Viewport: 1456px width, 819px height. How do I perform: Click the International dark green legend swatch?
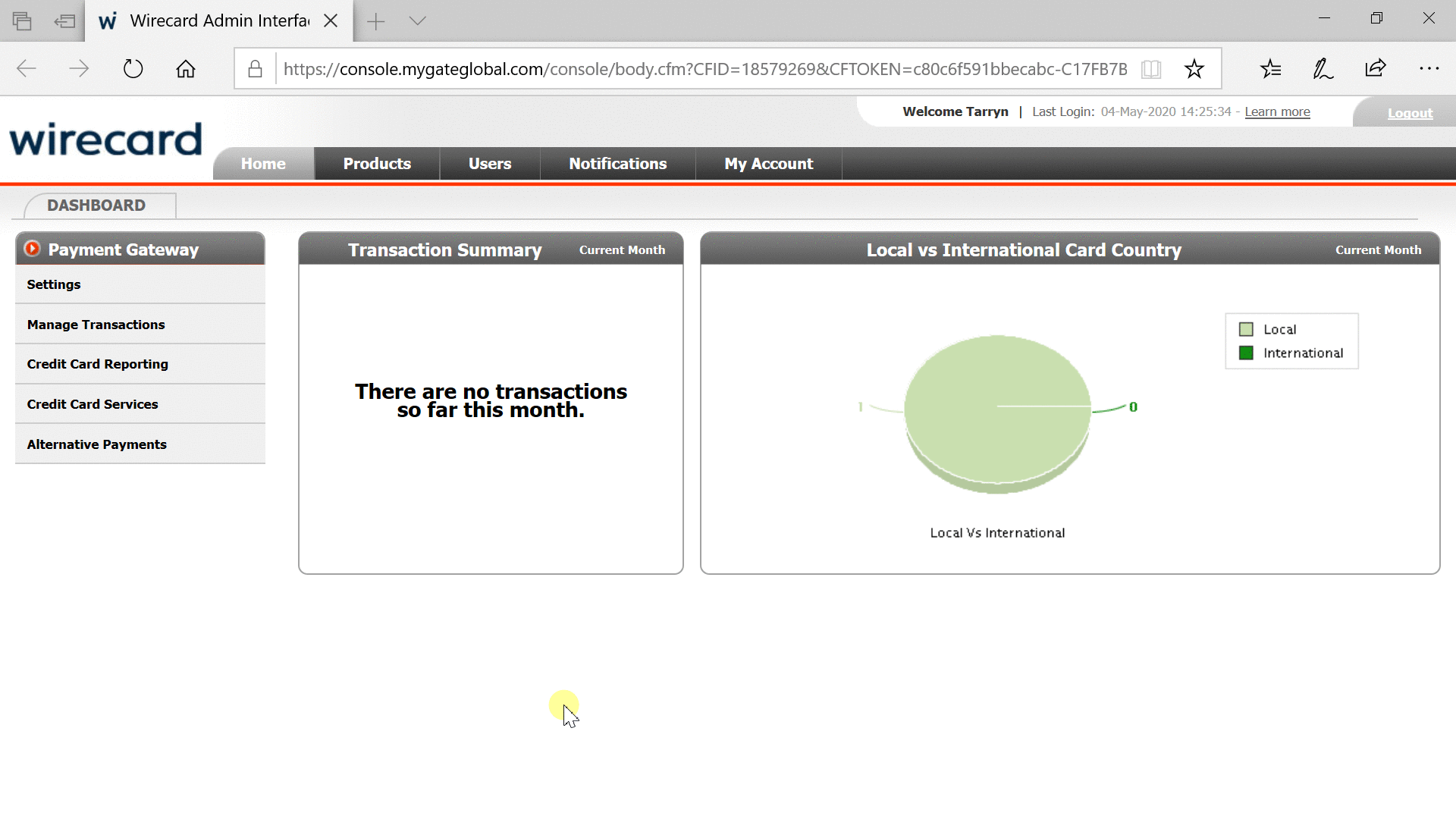[1246, 353]
